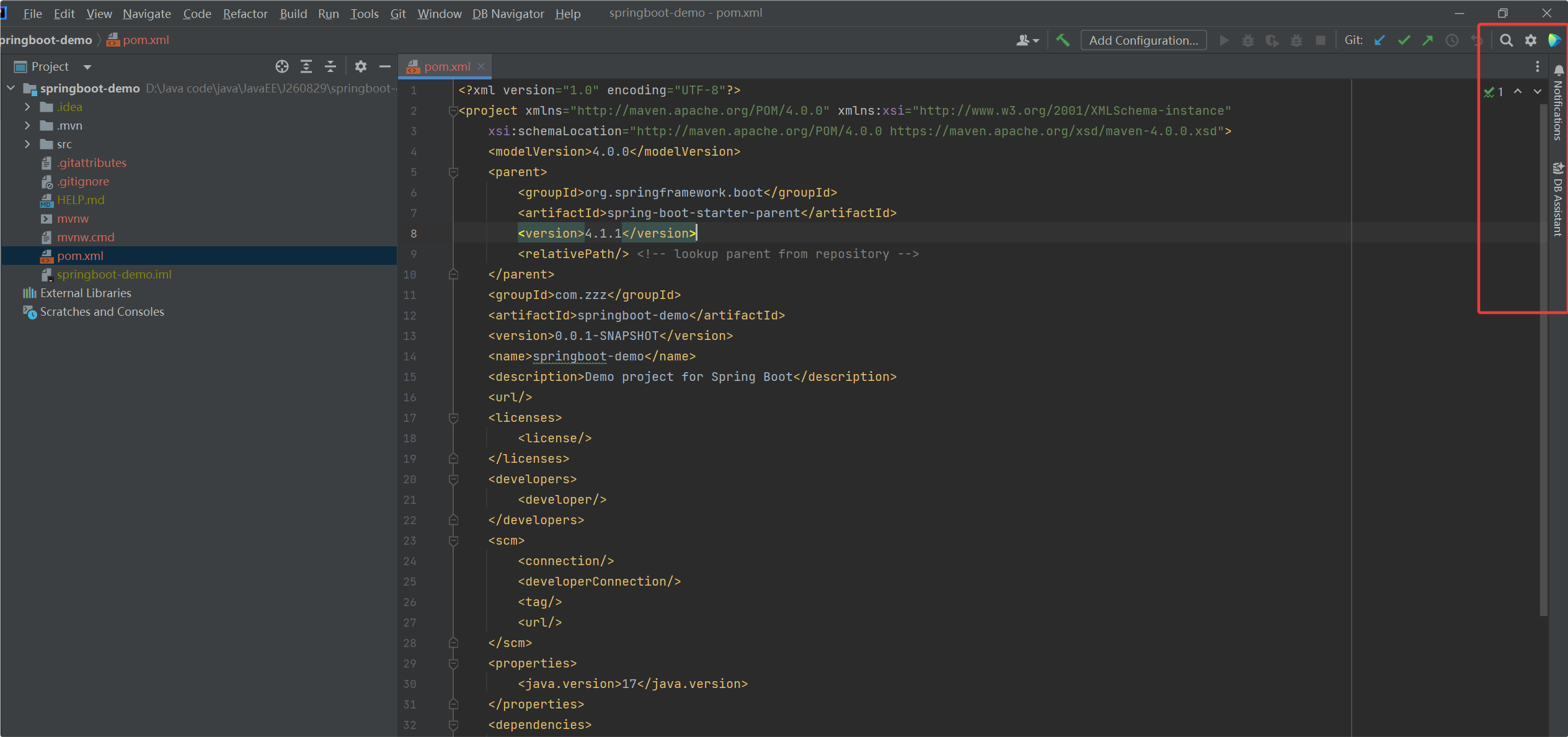Click Git Commit green checkmark
Viewport: 1568px width, 737px height.
click(x=1404, y=40)
